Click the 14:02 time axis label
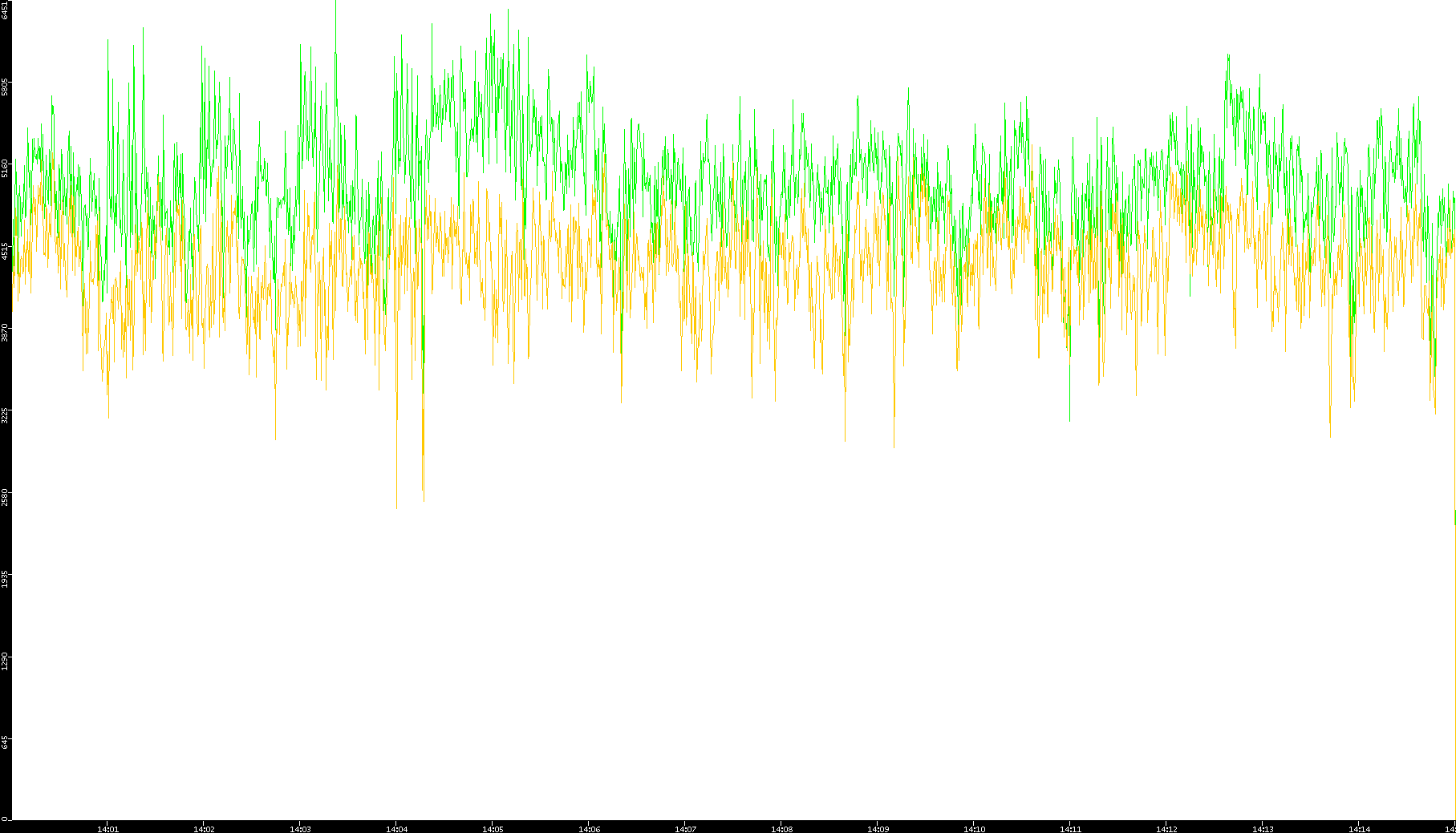The height and width of the screenshot is (833, 1456). (204, 828)
